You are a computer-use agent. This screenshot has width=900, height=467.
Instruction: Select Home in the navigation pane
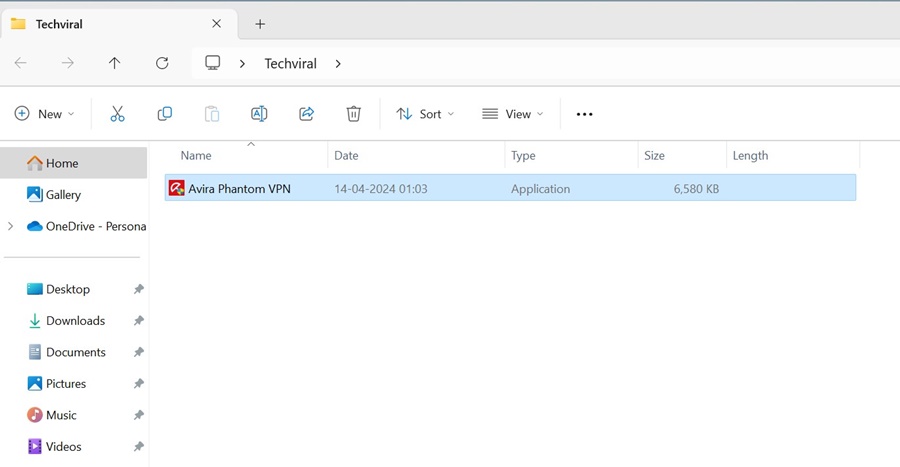(x=73, y=163)
